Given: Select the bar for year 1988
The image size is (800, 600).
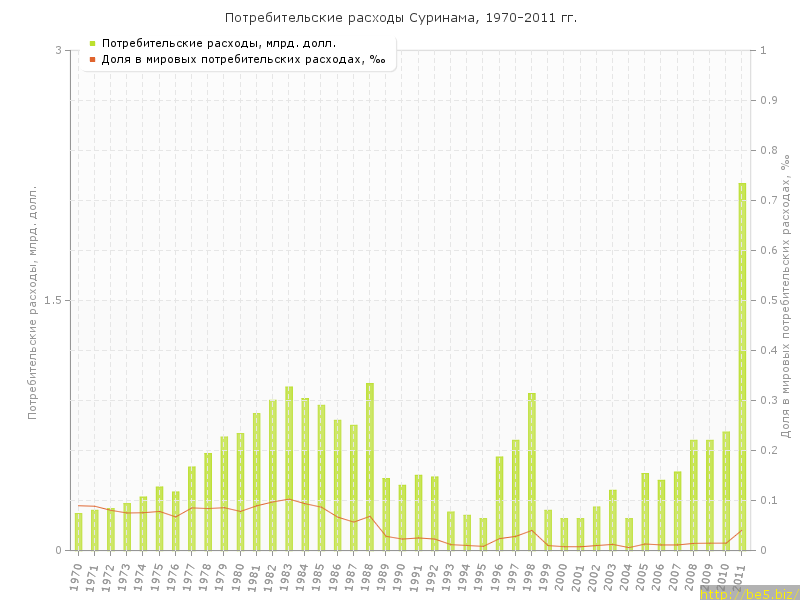Looking at the screenshot, I should click(370, 466).
